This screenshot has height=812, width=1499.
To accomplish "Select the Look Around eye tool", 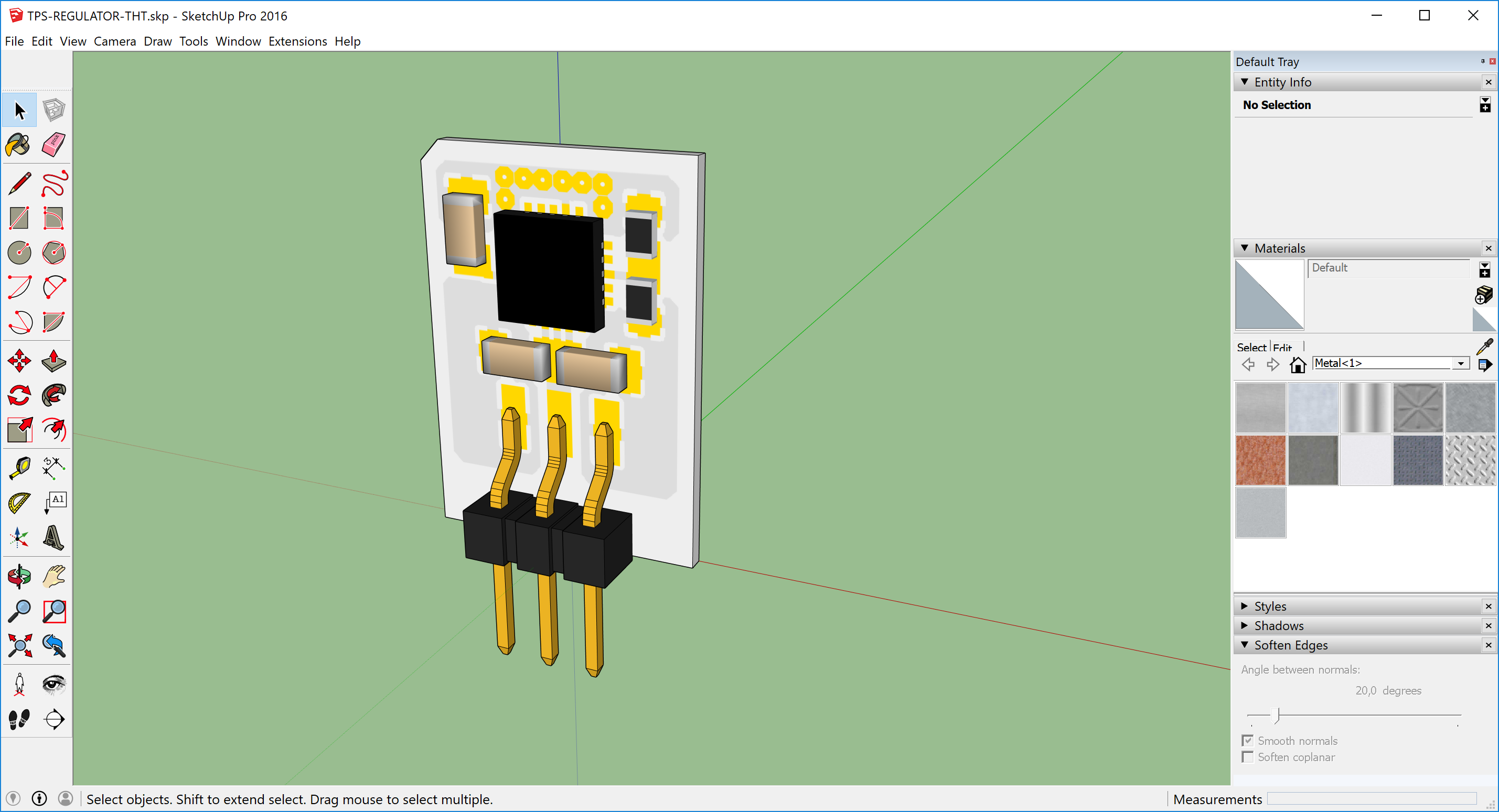I will tap(53, 684).
